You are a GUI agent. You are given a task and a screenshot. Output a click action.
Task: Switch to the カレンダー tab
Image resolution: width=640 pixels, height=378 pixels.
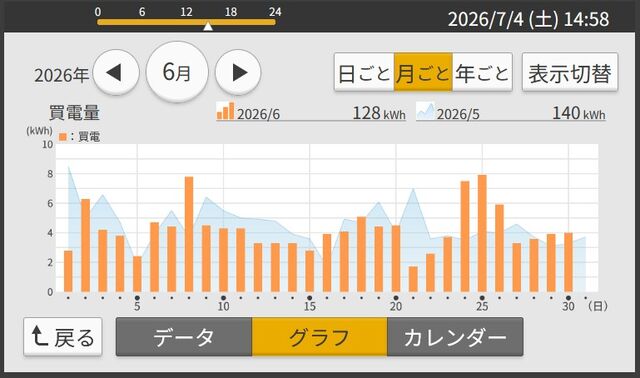point(455,337)
